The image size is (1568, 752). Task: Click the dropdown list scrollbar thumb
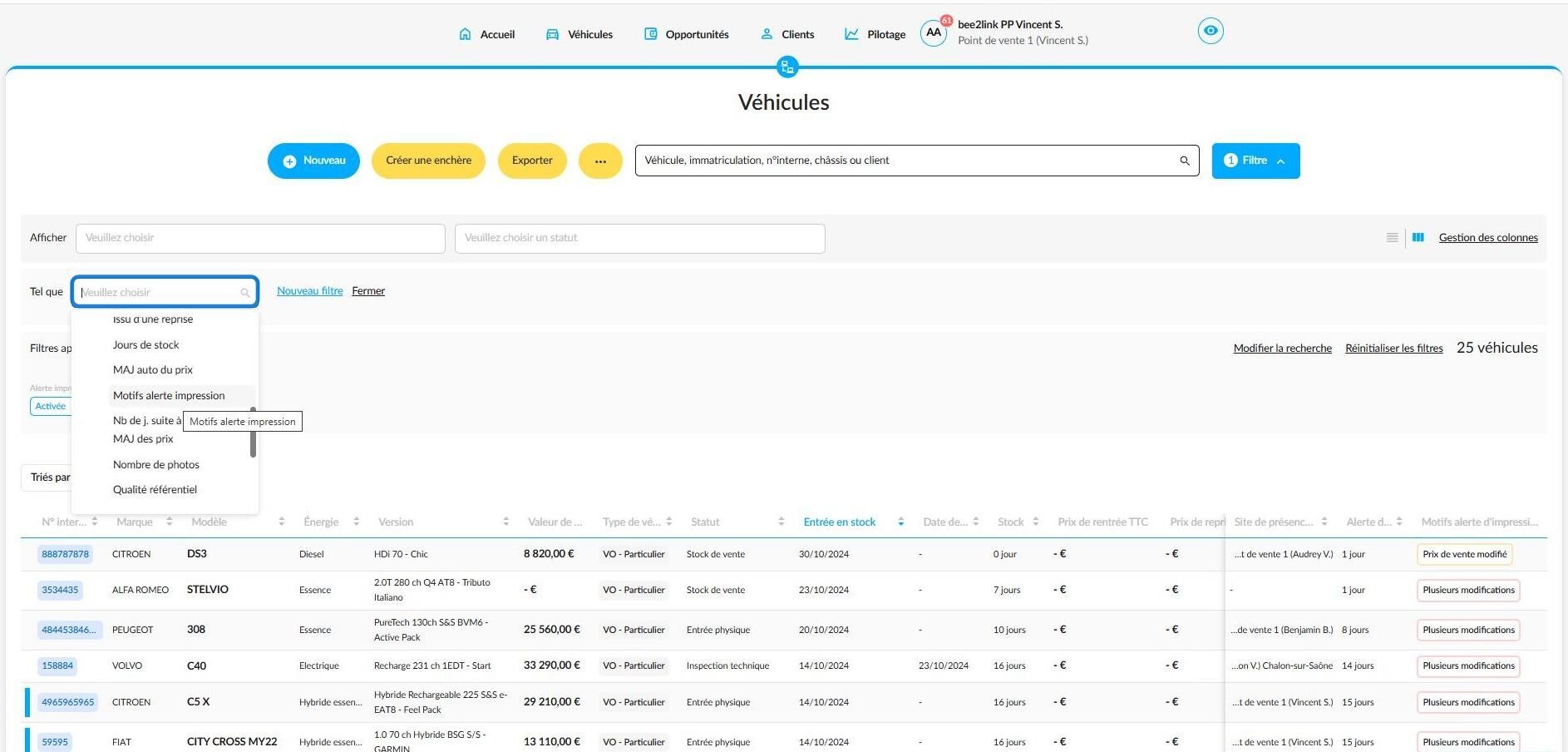click(x=253, y=432)
